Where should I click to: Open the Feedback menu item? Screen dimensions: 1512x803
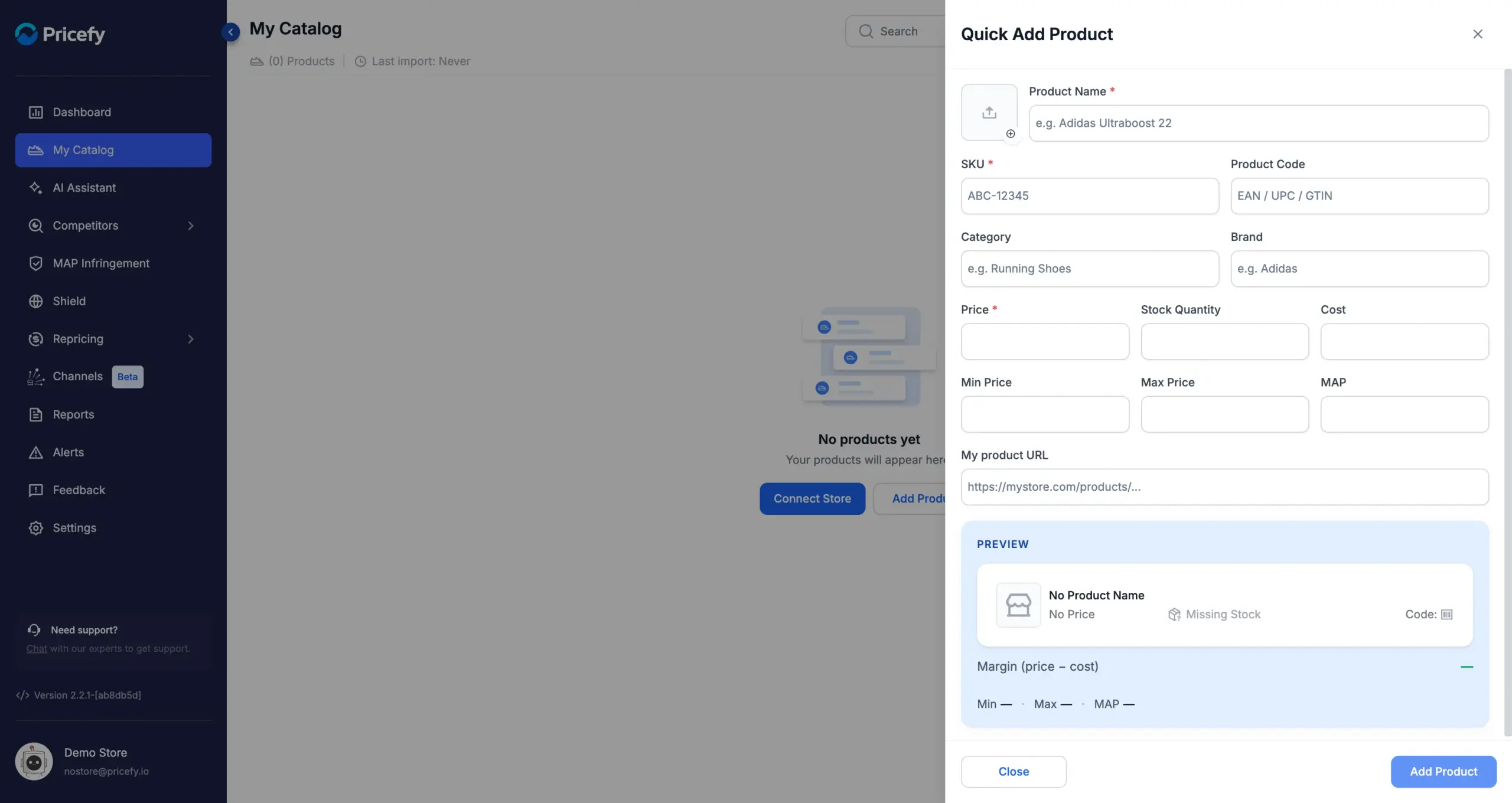113,490
